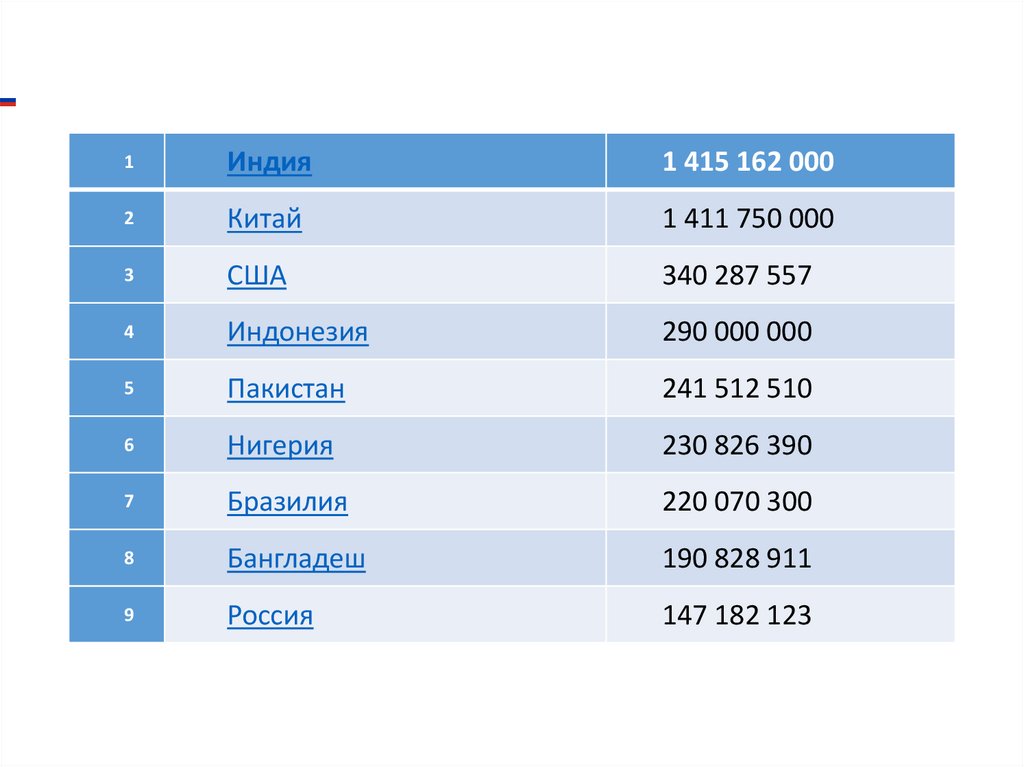Open the Россия link
1024x767 pixels.
pyautogui.click(x=270, y=616)
